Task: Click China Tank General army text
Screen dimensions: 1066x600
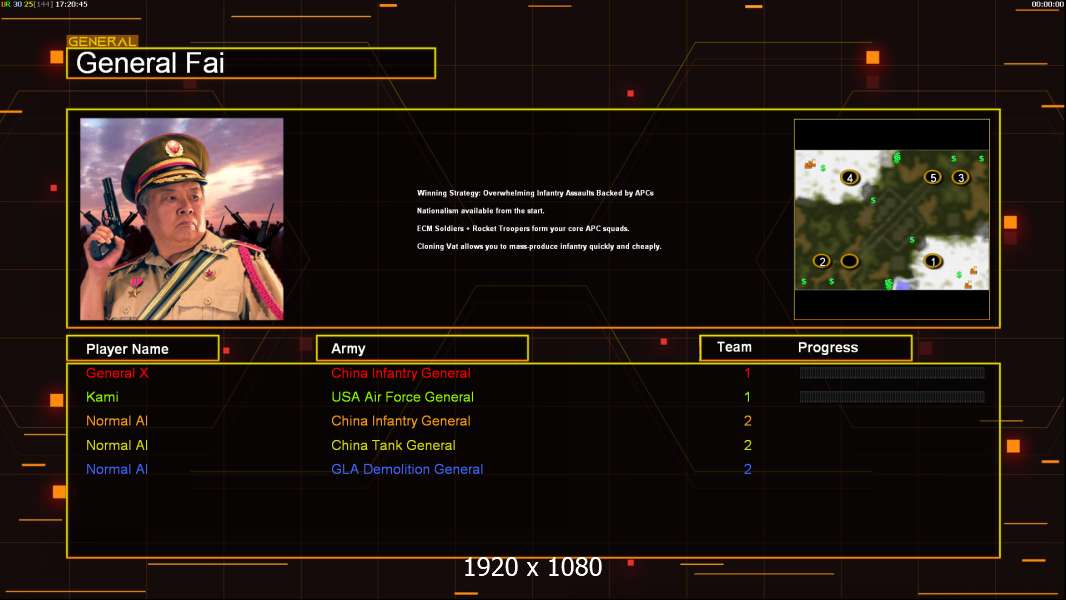Action: [x=393, y=445]
